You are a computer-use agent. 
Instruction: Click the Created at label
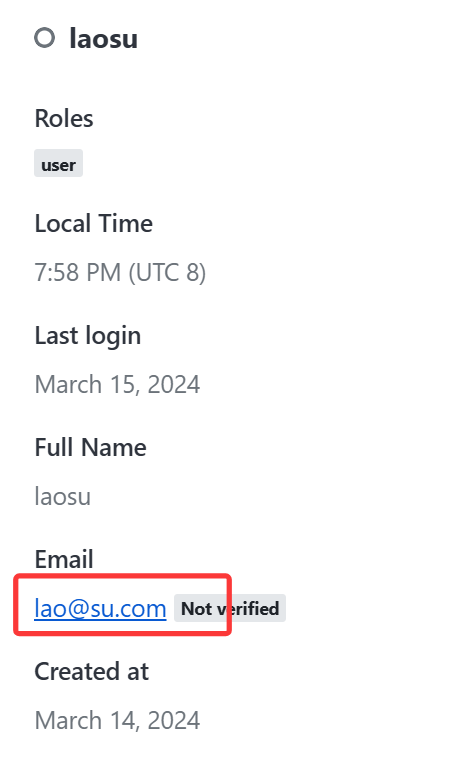pos(91,671)
